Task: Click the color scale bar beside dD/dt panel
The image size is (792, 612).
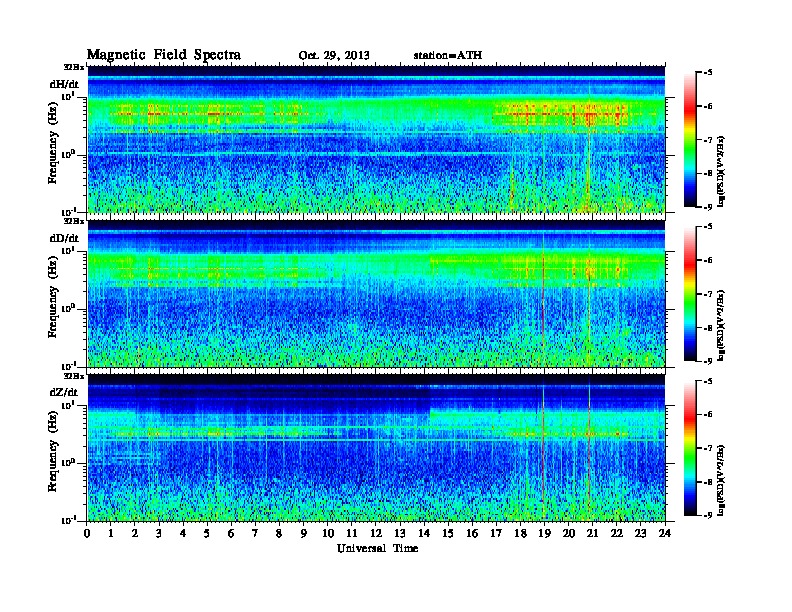Action: [690, 294]
